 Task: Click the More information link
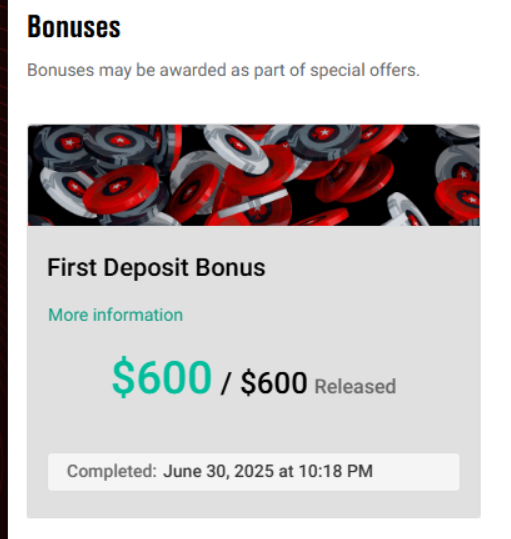pyautogui.click(x=115, y=315)
